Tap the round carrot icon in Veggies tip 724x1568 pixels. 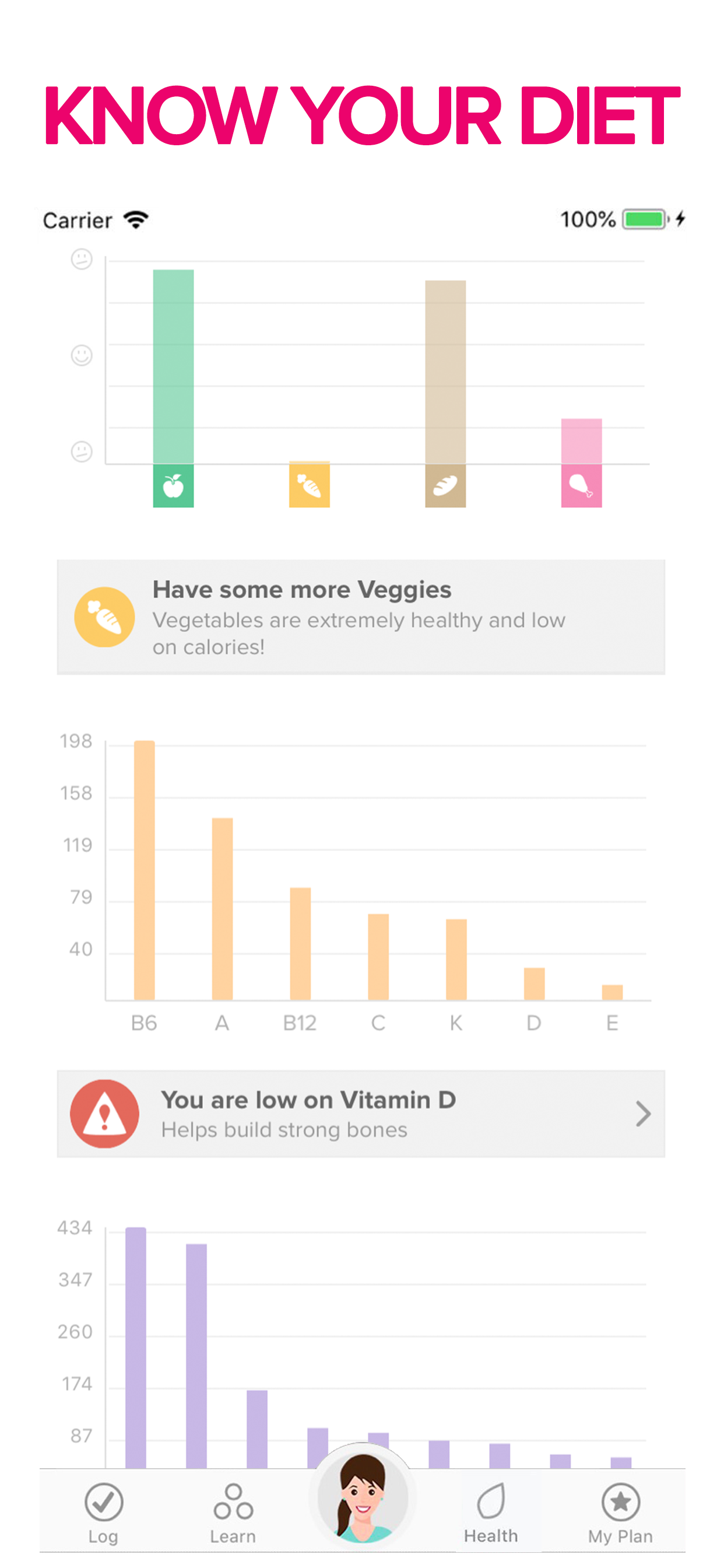click(105, 617)
